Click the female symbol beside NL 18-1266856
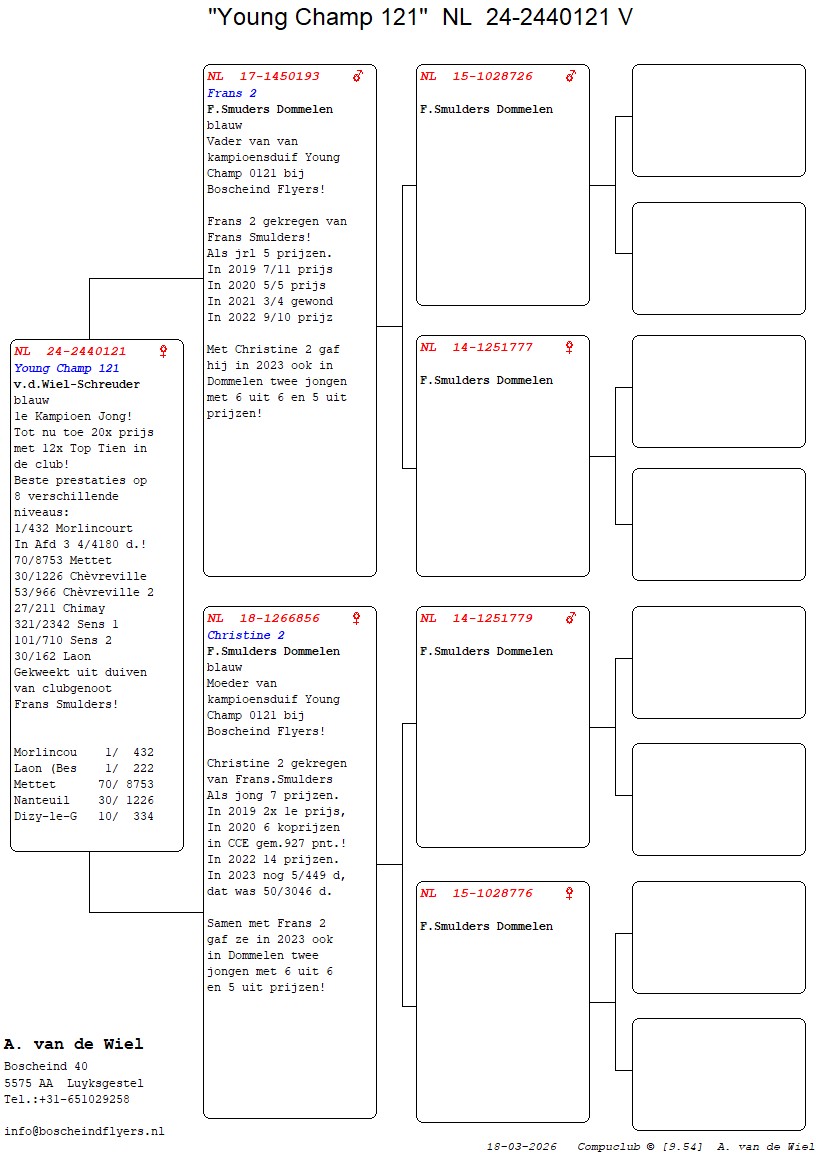Viewport: 816px width, 1172px height. coord(357,618)
